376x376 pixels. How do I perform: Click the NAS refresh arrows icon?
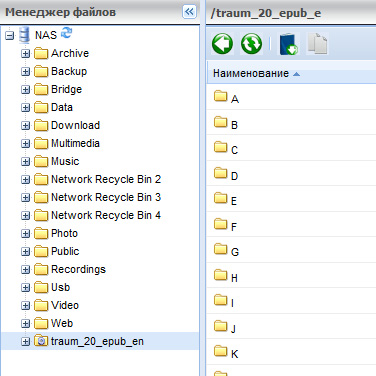66,33
